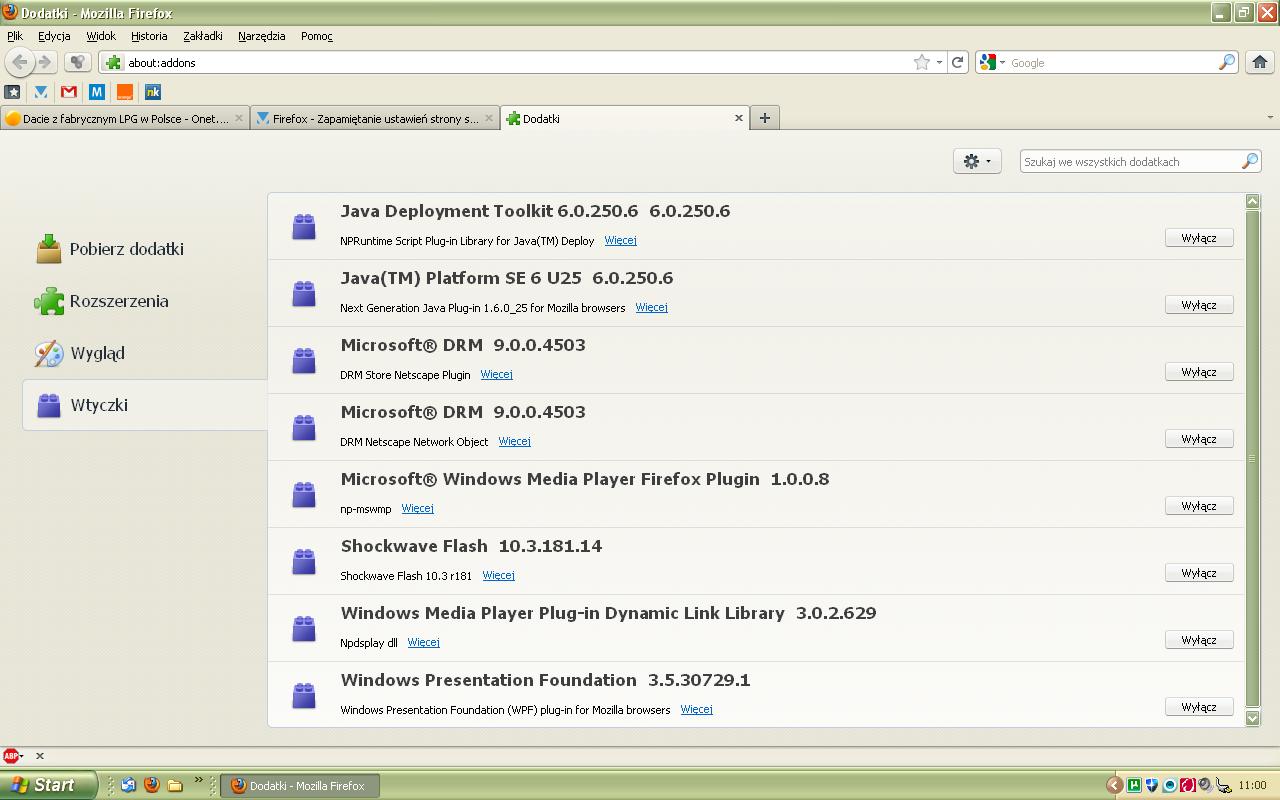Disable Windows Presentation Foundation plugin
Viewport: 1280px width, 800px height.
coord(1199,707)
